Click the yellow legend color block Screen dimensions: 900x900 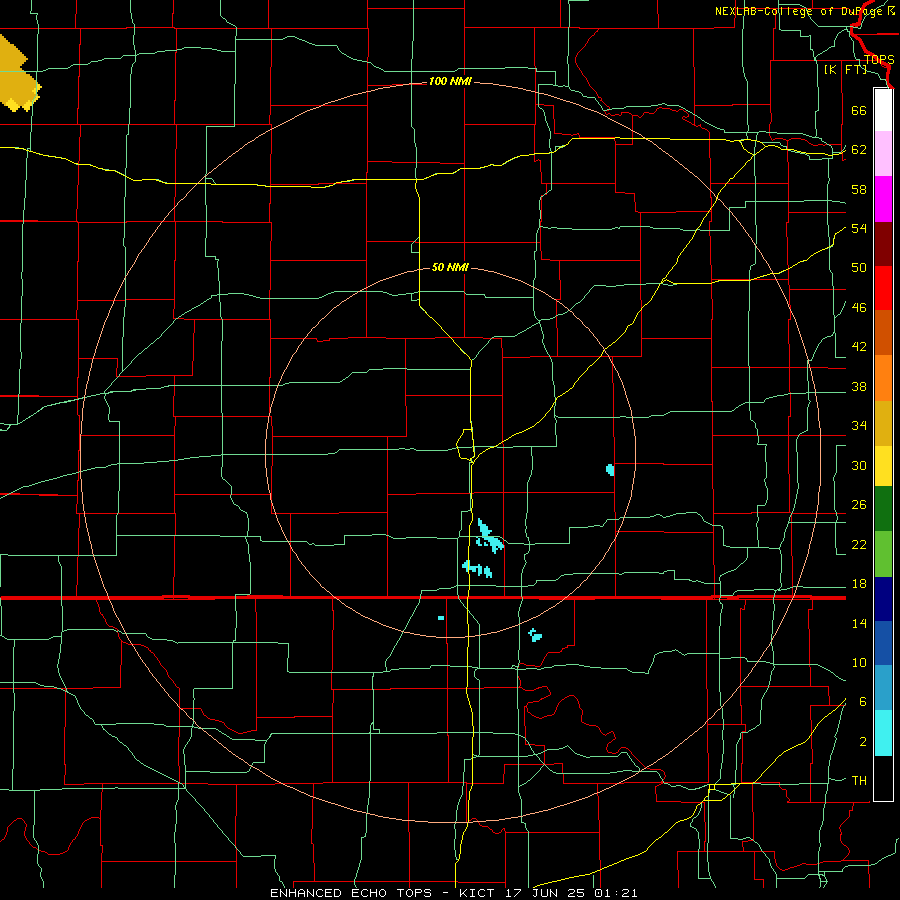point(883,466)
